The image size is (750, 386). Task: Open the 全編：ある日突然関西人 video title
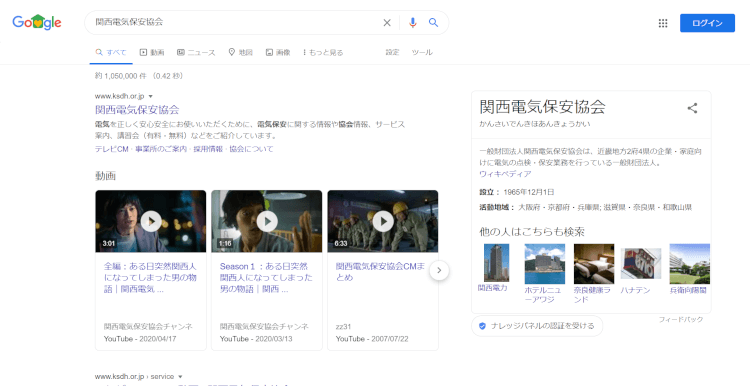pos(150,277)
